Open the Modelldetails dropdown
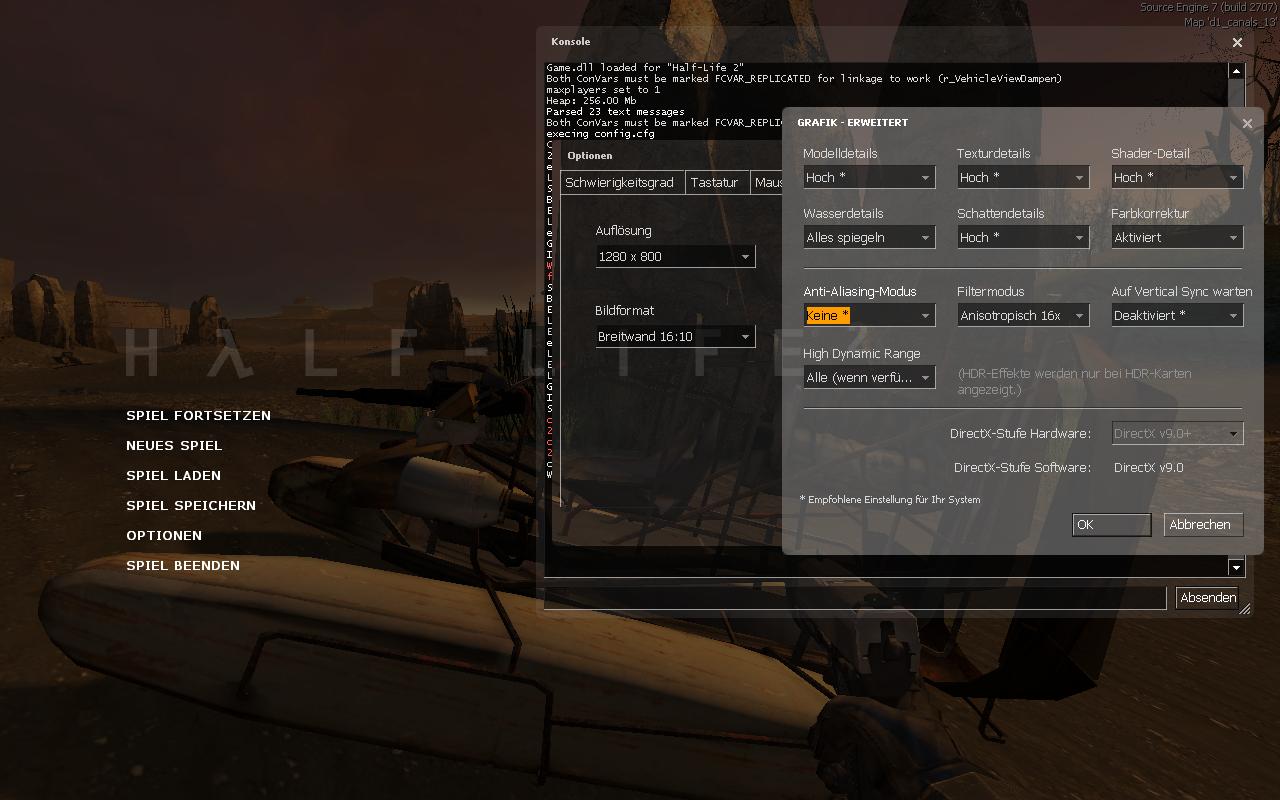This screenshot has height=800, width=1280. click(x=869, y=177)
